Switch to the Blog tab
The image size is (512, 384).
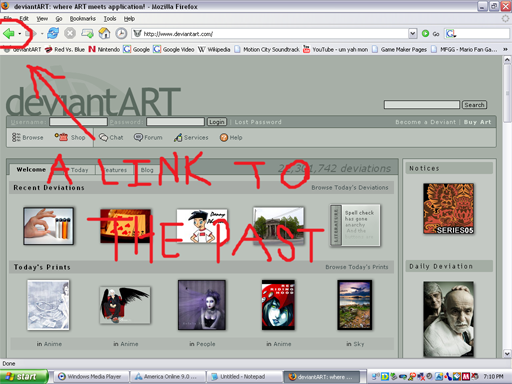[x=147, y=170]
